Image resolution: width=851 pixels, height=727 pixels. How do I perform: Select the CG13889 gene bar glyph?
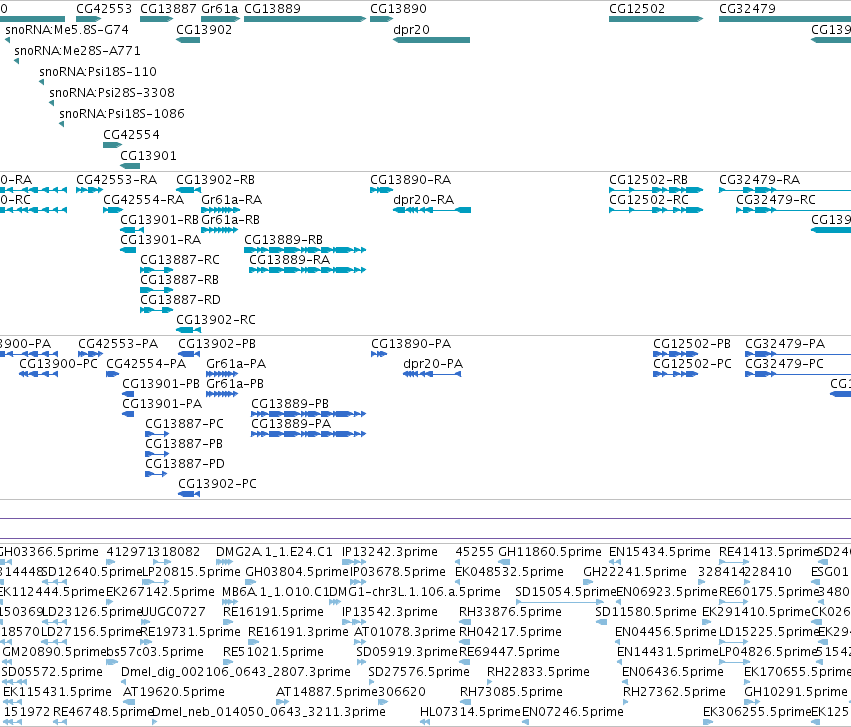[305, 19]
